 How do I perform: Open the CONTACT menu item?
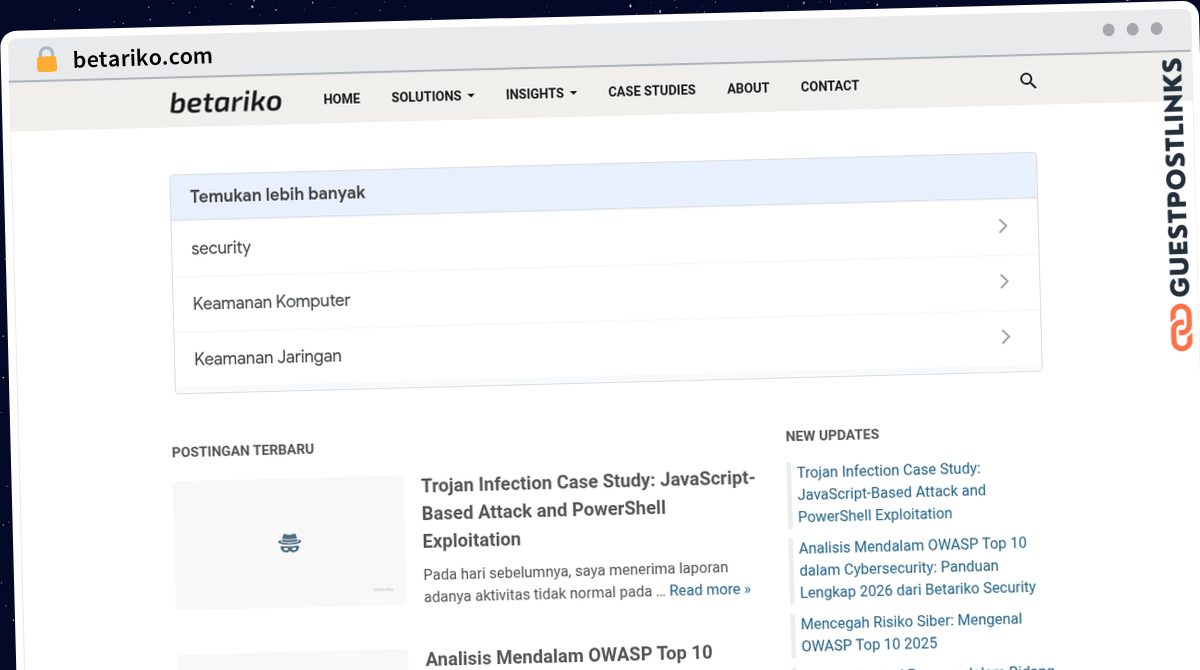click(830, 86)
